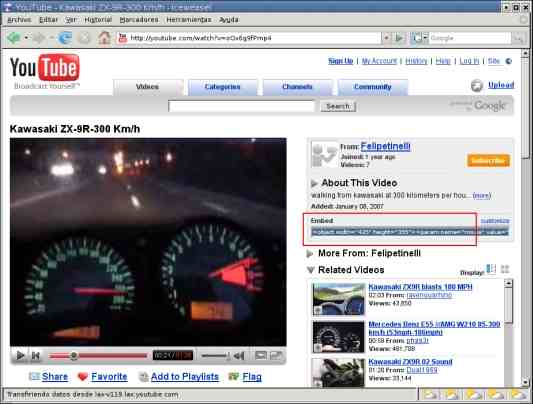Open the browser Home page icon

coord(104,38)
